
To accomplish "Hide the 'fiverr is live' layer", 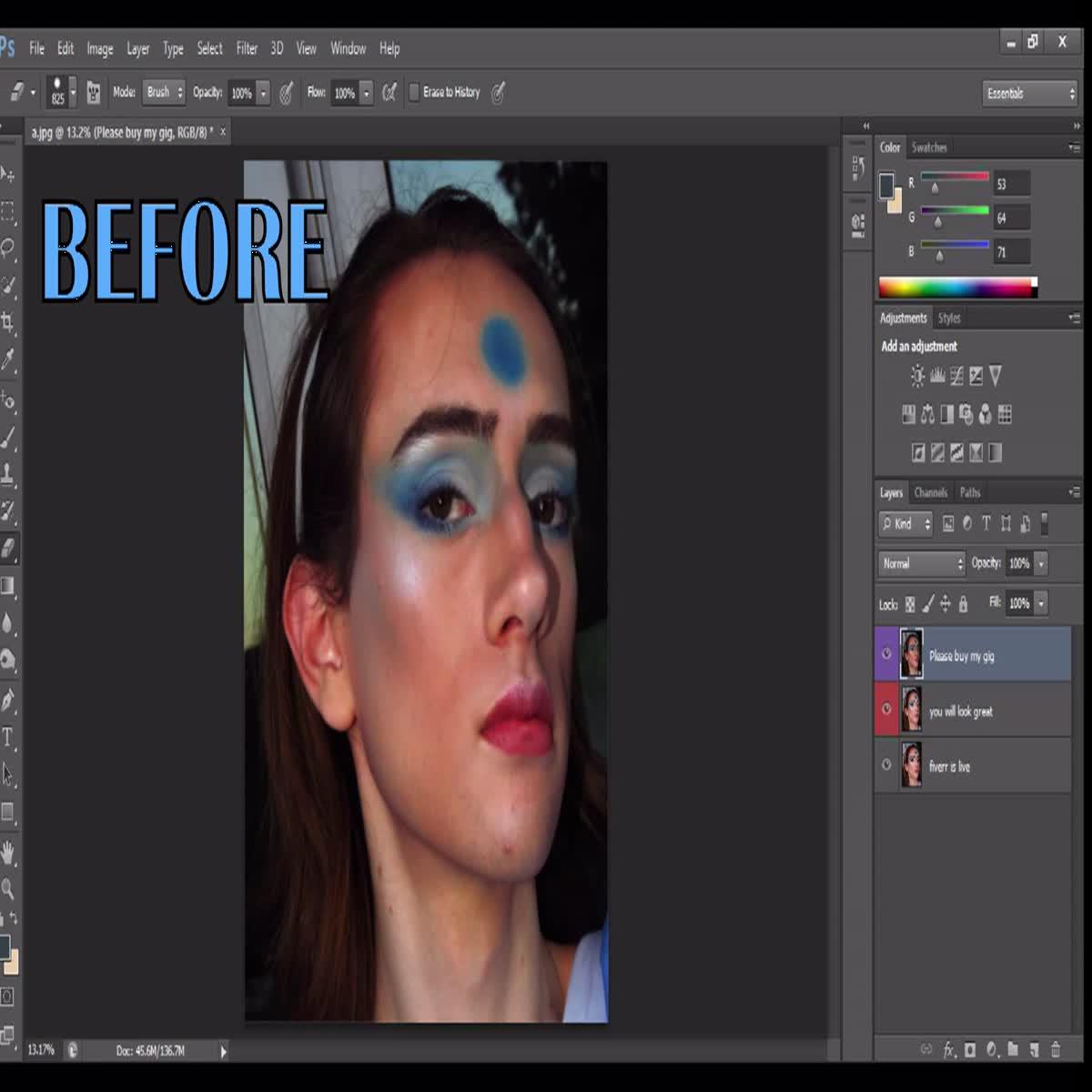I will coord(885,765).
